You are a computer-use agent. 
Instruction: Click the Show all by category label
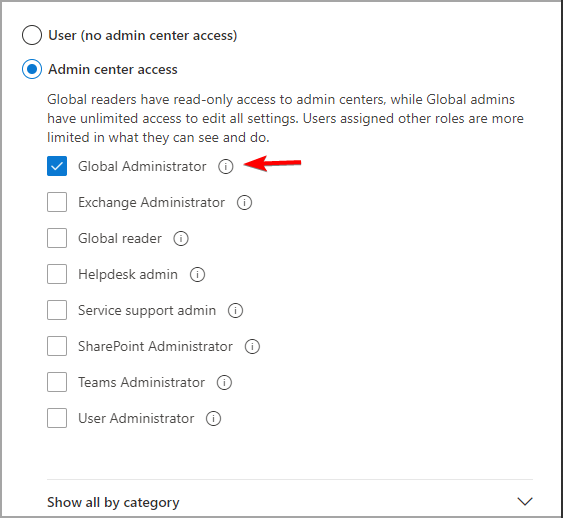click(x=113, y=502)
